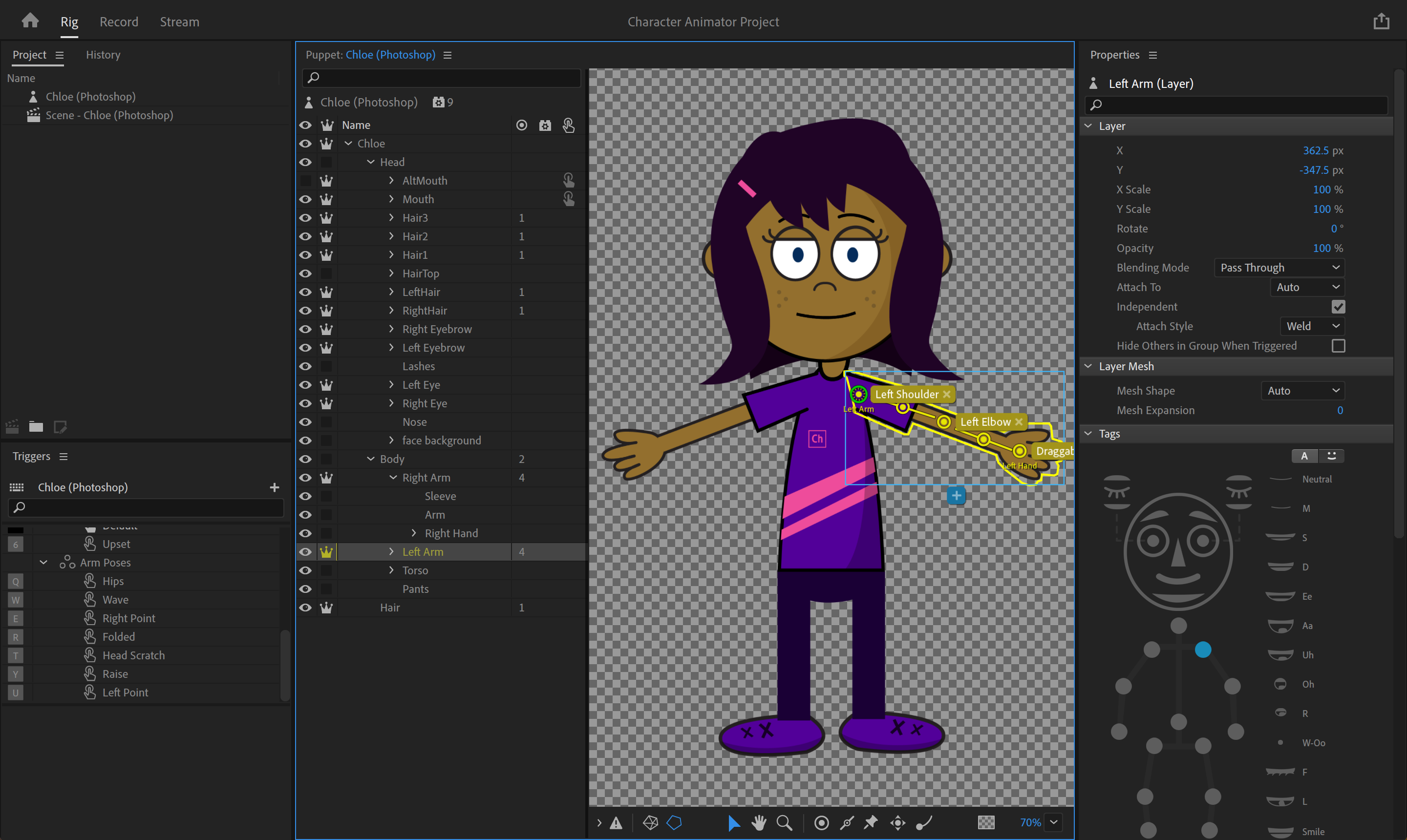Click the Left Arm layer in panel
Image resolution: width=1407 pixels, height=840 pixels.
[422, 551]
